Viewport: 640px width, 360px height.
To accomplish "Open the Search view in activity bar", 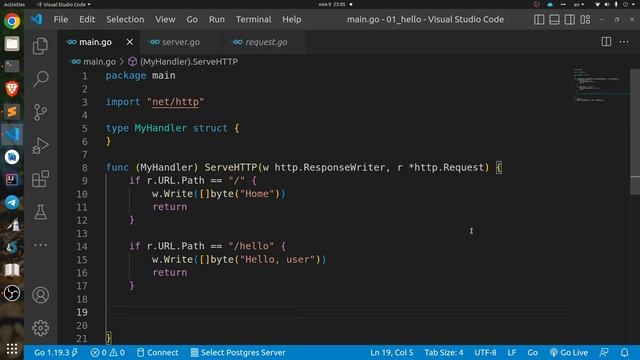I will (40, 79).
